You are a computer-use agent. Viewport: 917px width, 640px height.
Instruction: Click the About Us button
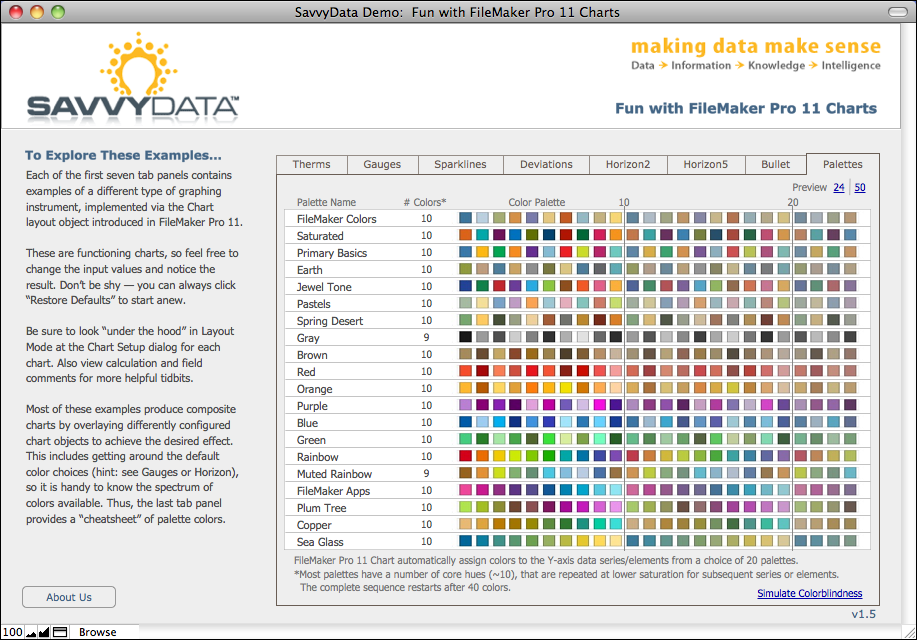[69, 597]
